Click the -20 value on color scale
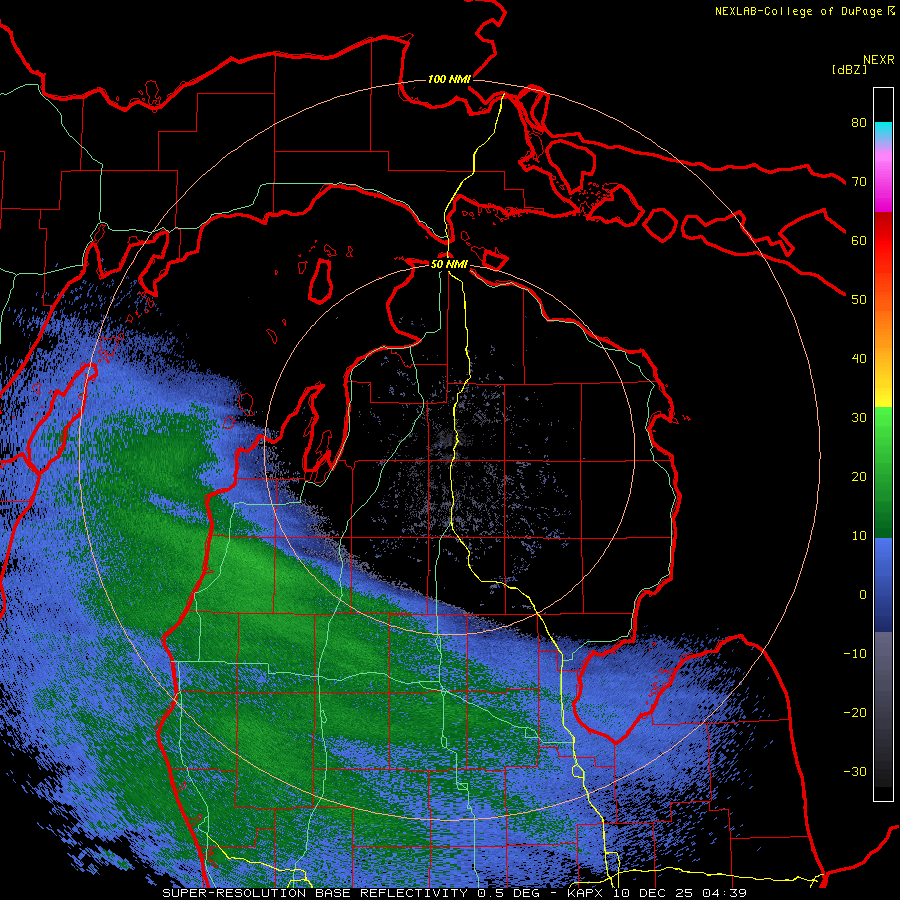Image resolution: width=900 pixels, height=900 pixels. (855, 713)
